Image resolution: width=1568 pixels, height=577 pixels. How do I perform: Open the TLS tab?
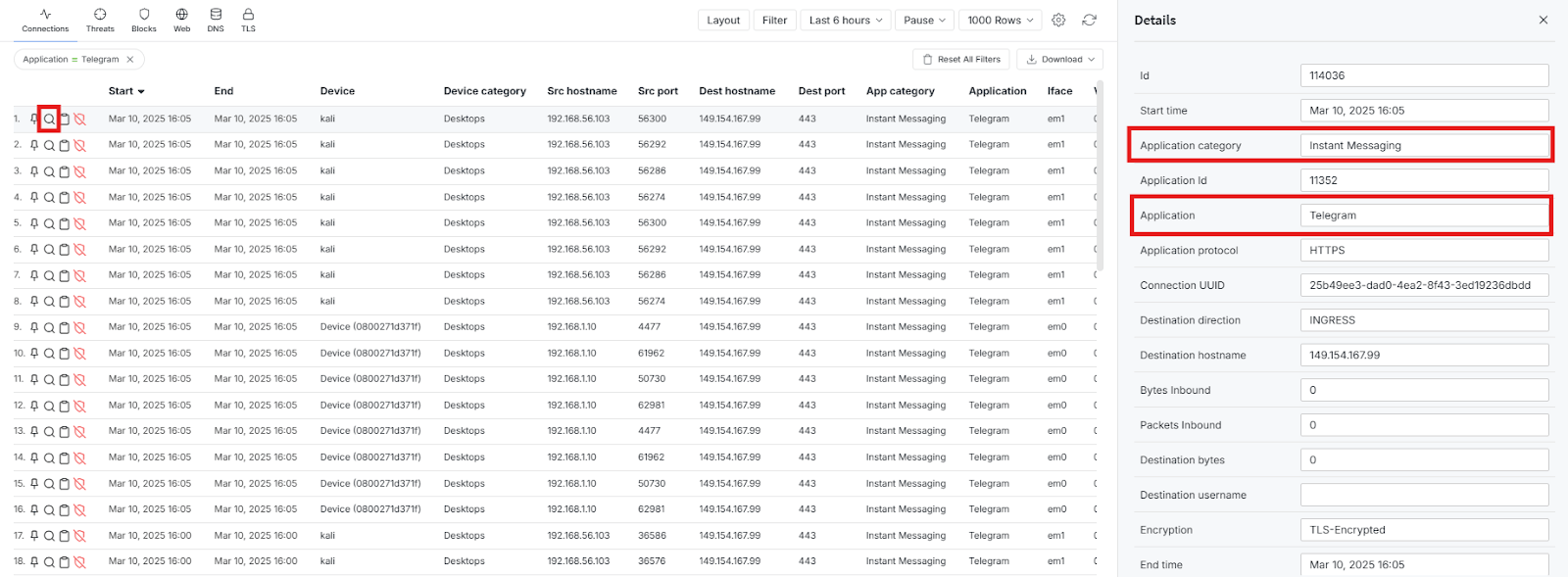click(248, 20)
